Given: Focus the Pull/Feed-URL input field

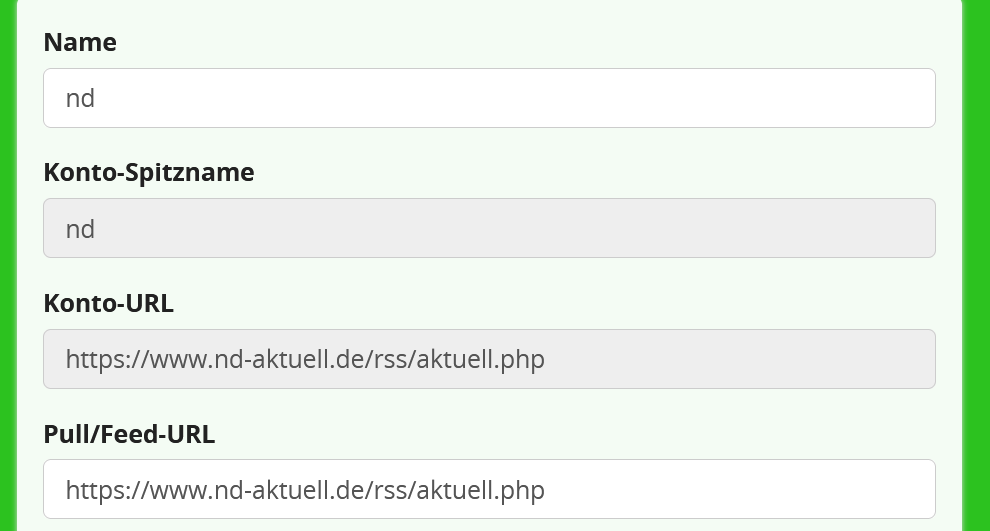Looking at the screenshot, I should click(489, 489).
